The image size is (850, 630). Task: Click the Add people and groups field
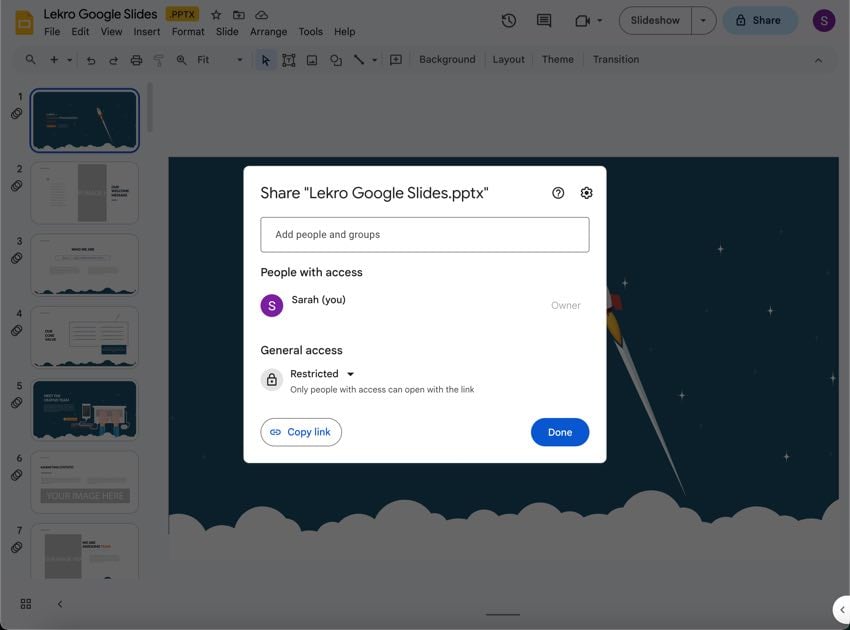[425, 232]
